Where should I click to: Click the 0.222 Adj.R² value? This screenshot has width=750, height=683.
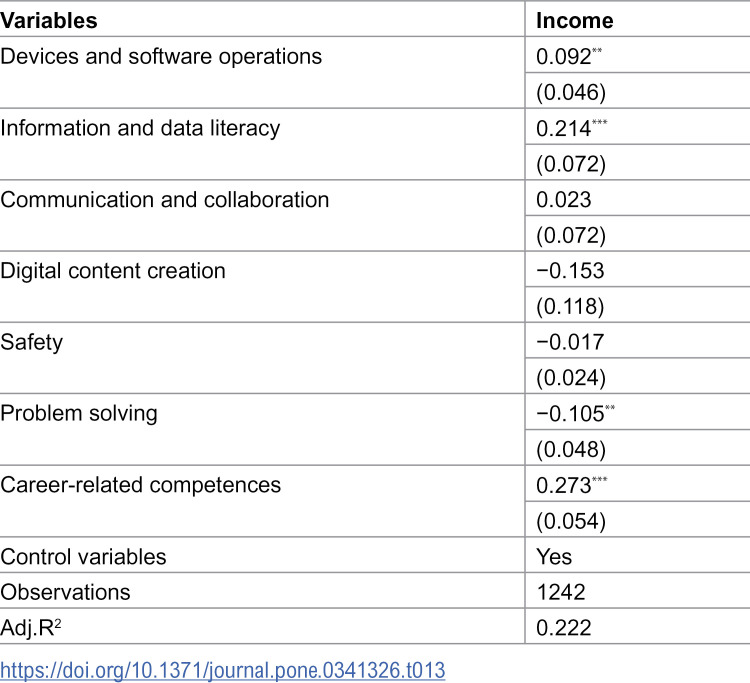click(563, 628)
